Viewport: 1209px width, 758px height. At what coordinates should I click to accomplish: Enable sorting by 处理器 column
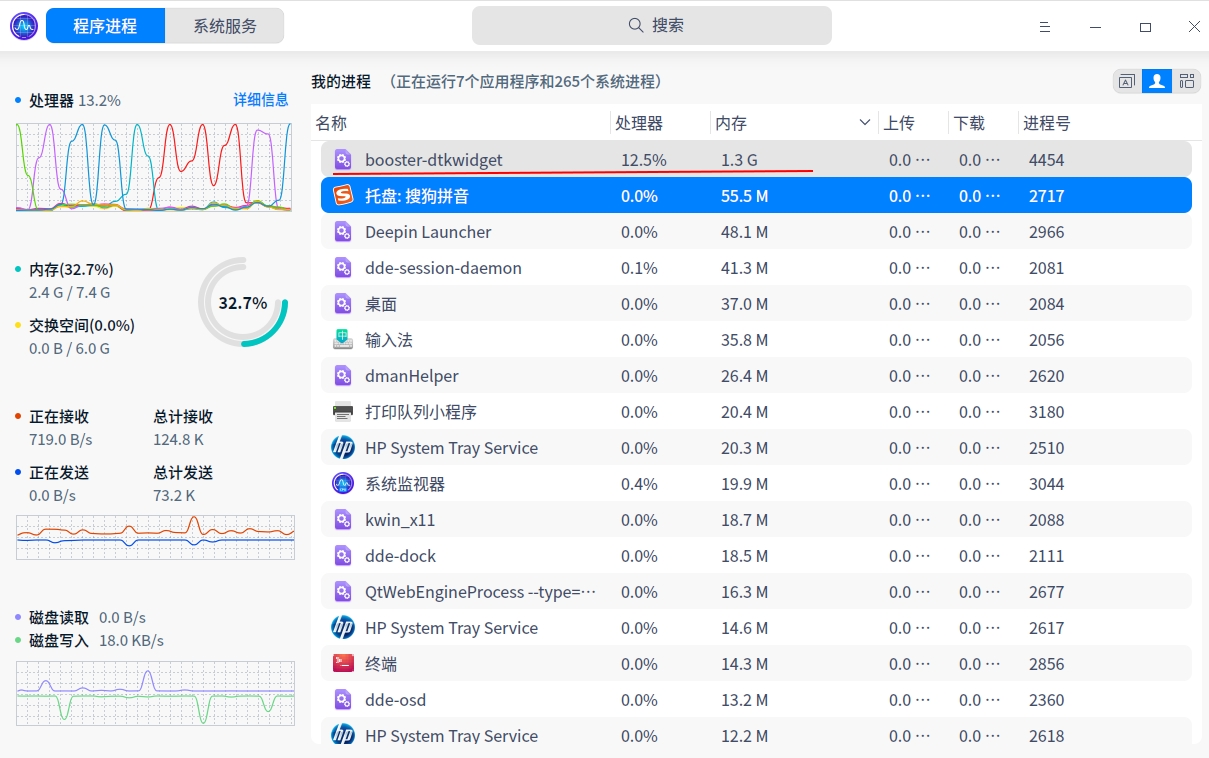[640, 122]
